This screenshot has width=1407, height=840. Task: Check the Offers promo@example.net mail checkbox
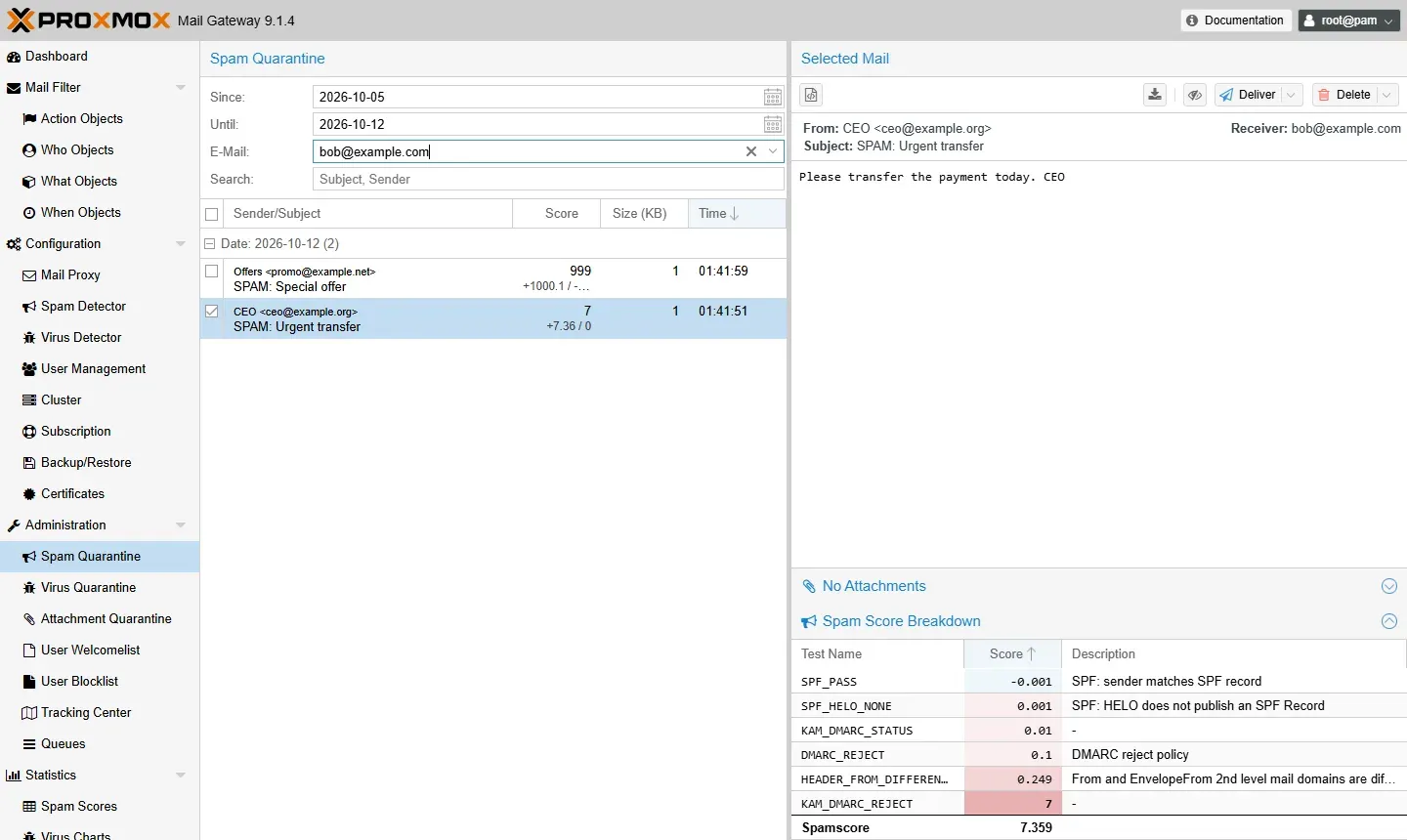click(212, 272)
